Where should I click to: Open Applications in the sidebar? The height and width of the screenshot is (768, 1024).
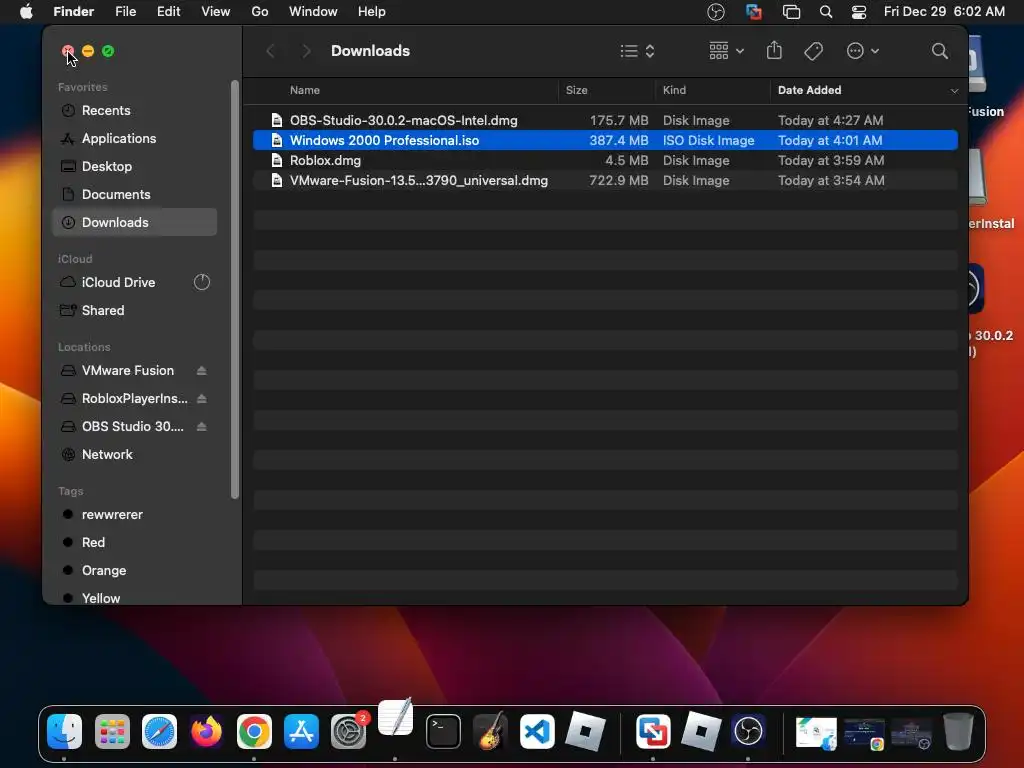134,138
